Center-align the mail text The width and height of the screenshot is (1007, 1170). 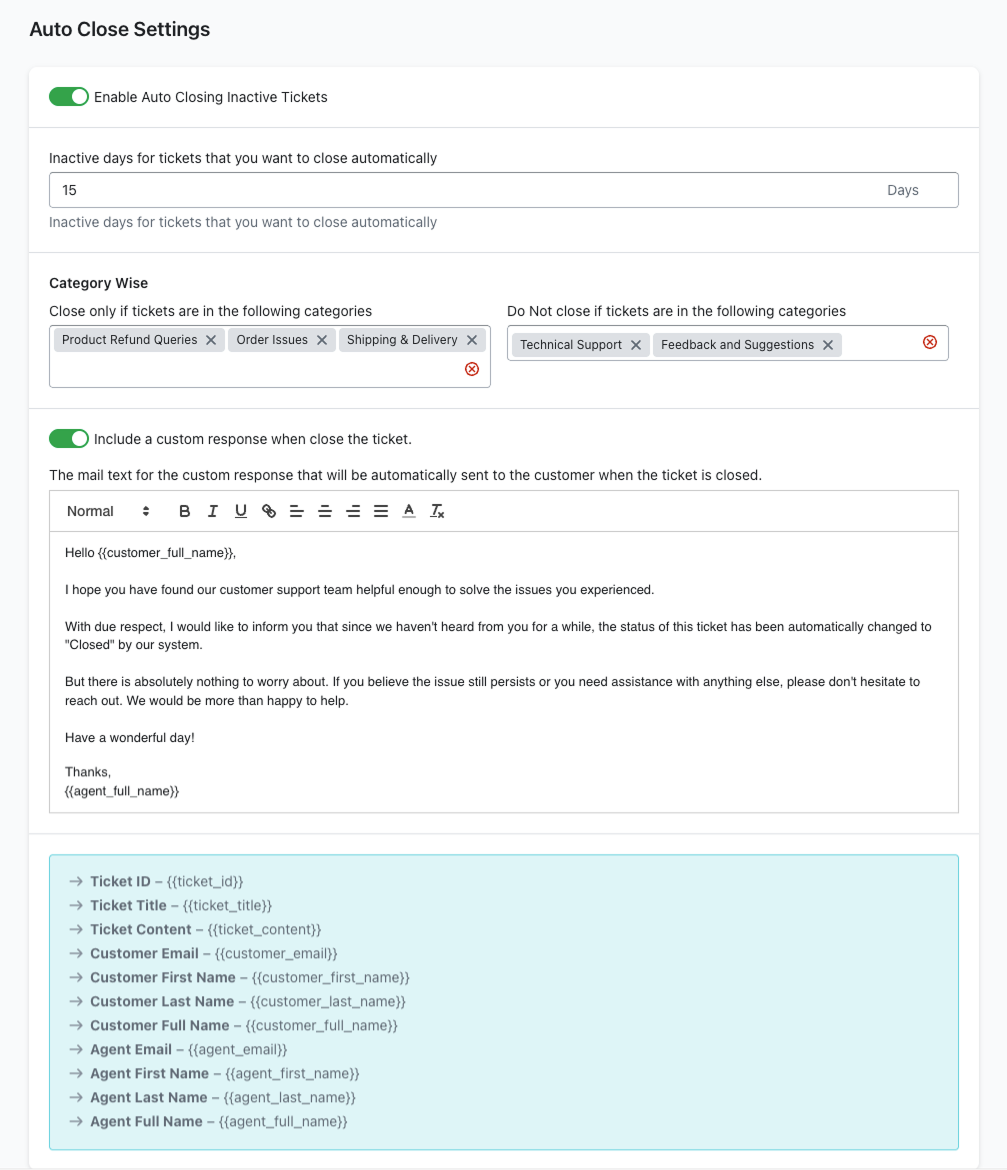click(324, 511)
